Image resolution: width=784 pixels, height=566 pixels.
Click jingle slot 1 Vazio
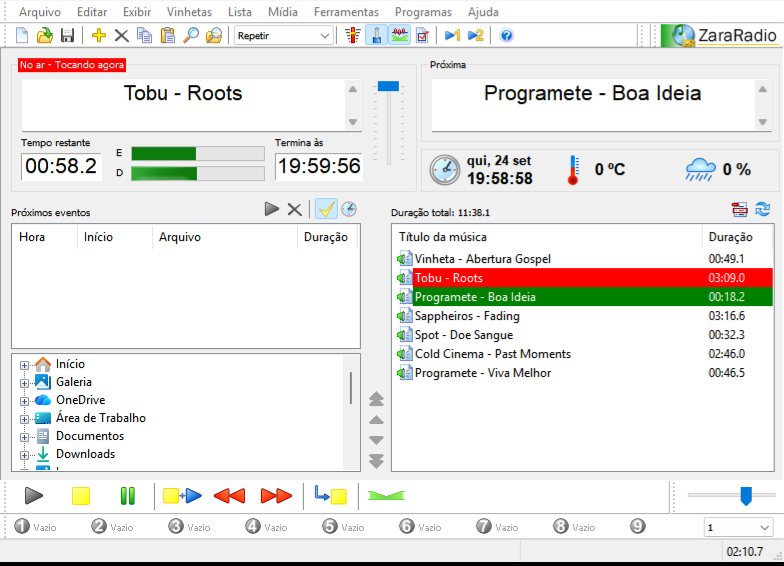(35, 526)
